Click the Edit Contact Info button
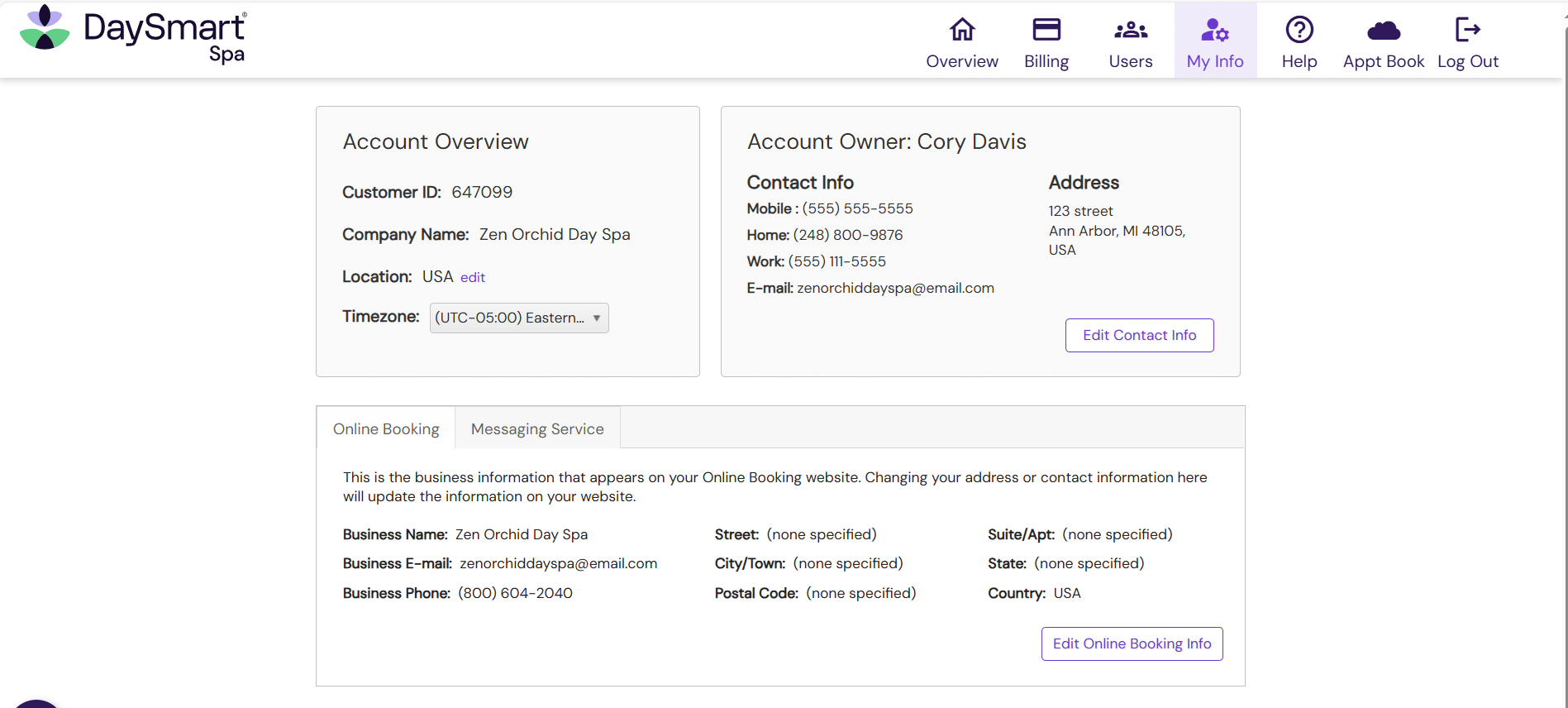Image resolution: width=1568 pixels, height=708 pixels. tap(1139, 335)
